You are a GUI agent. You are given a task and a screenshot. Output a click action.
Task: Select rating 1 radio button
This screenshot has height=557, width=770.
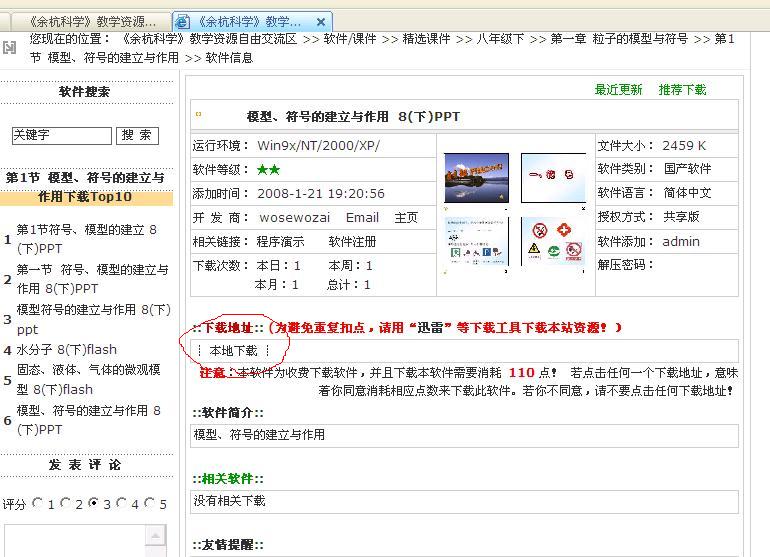pos(37,503)
